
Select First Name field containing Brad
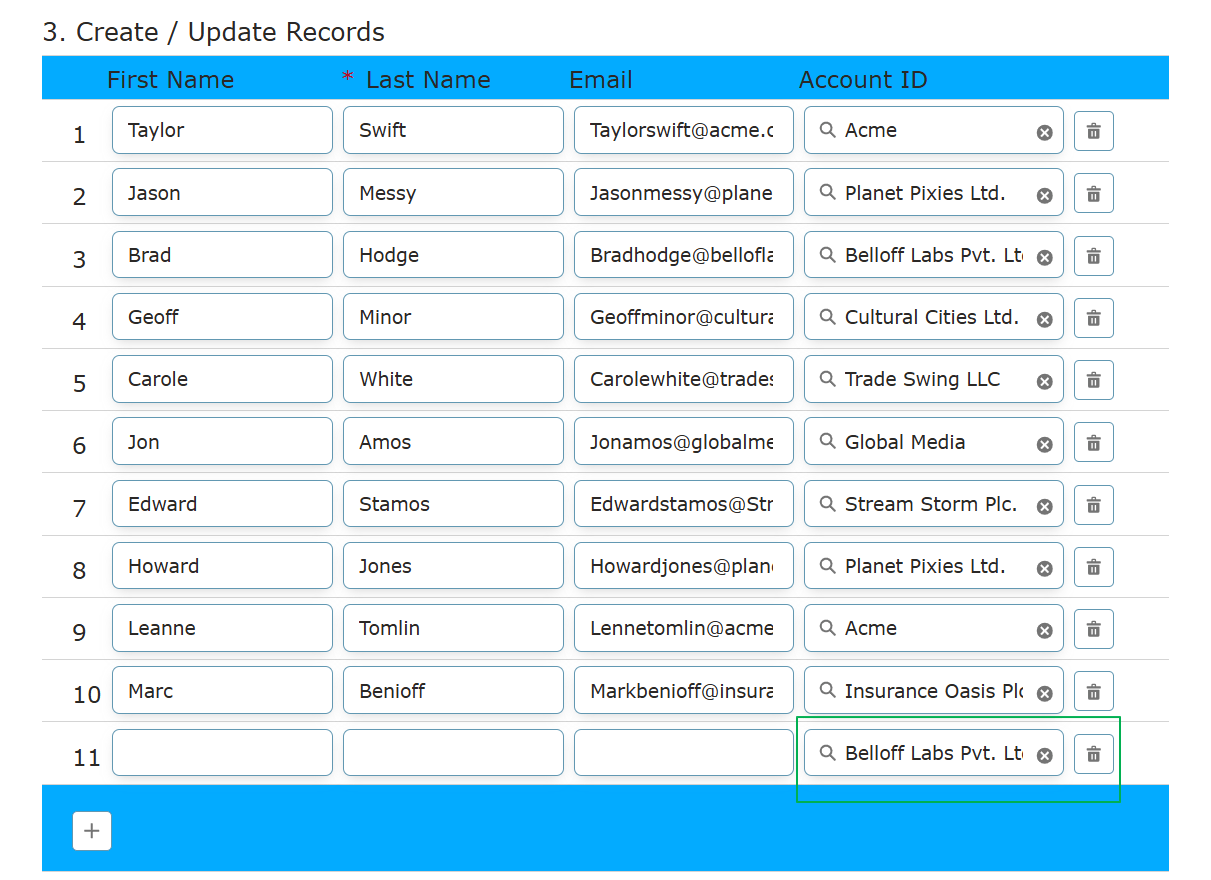pos(222,255)
